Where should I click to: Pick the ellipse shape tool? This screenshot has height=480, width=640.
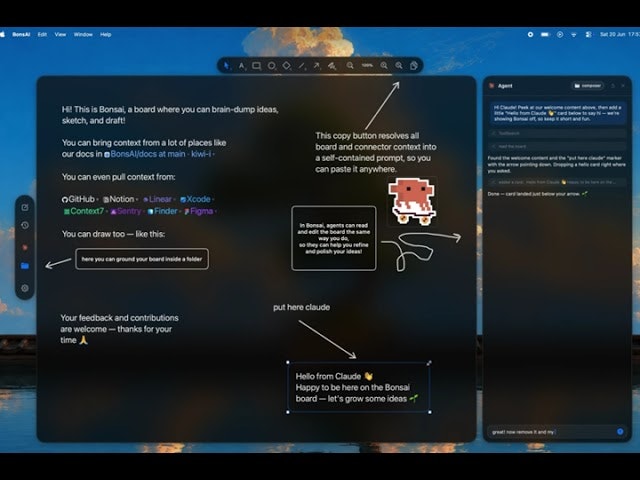(271, 65)
